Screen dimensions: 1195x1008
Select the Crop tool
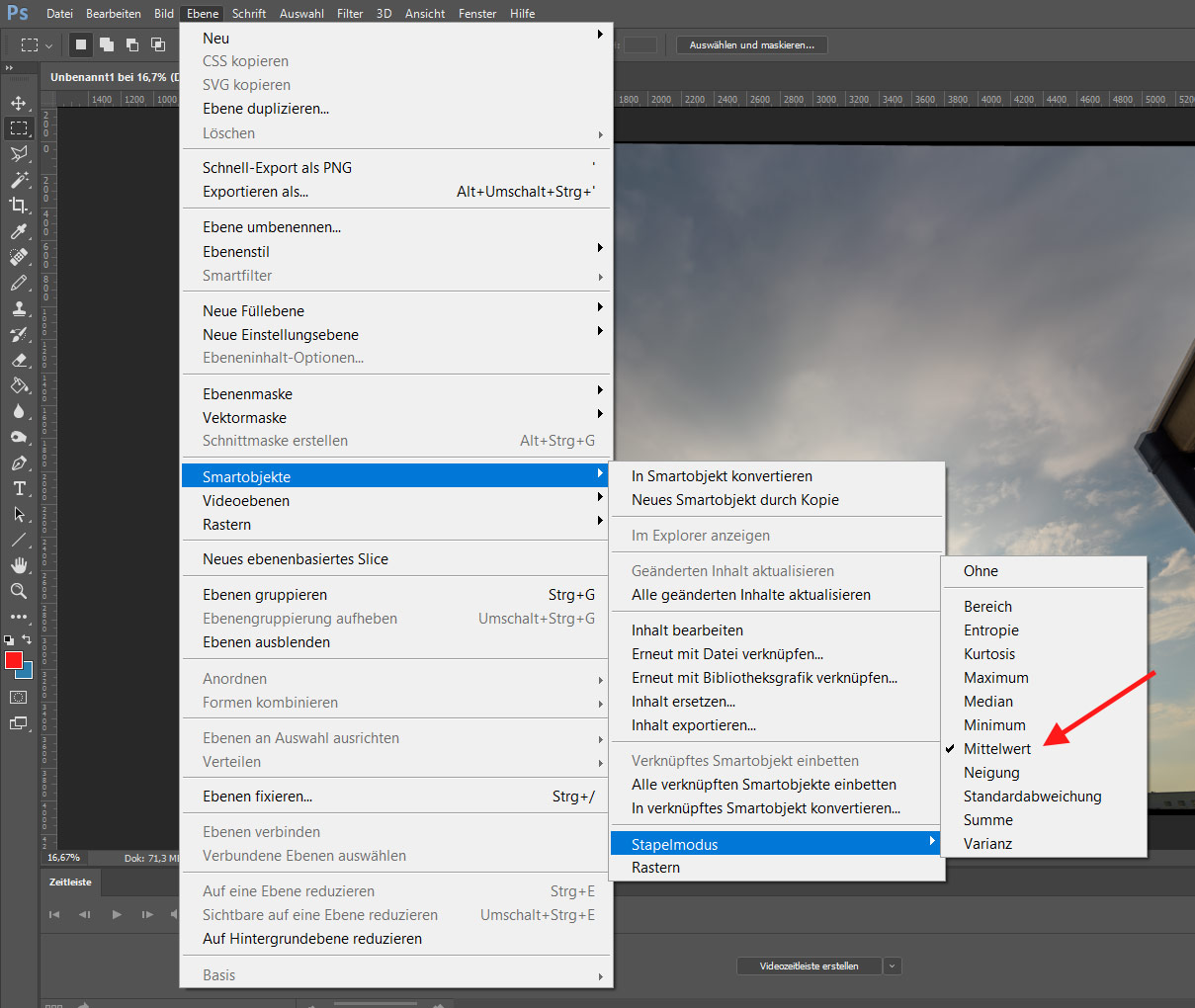[x=19, y=205]
